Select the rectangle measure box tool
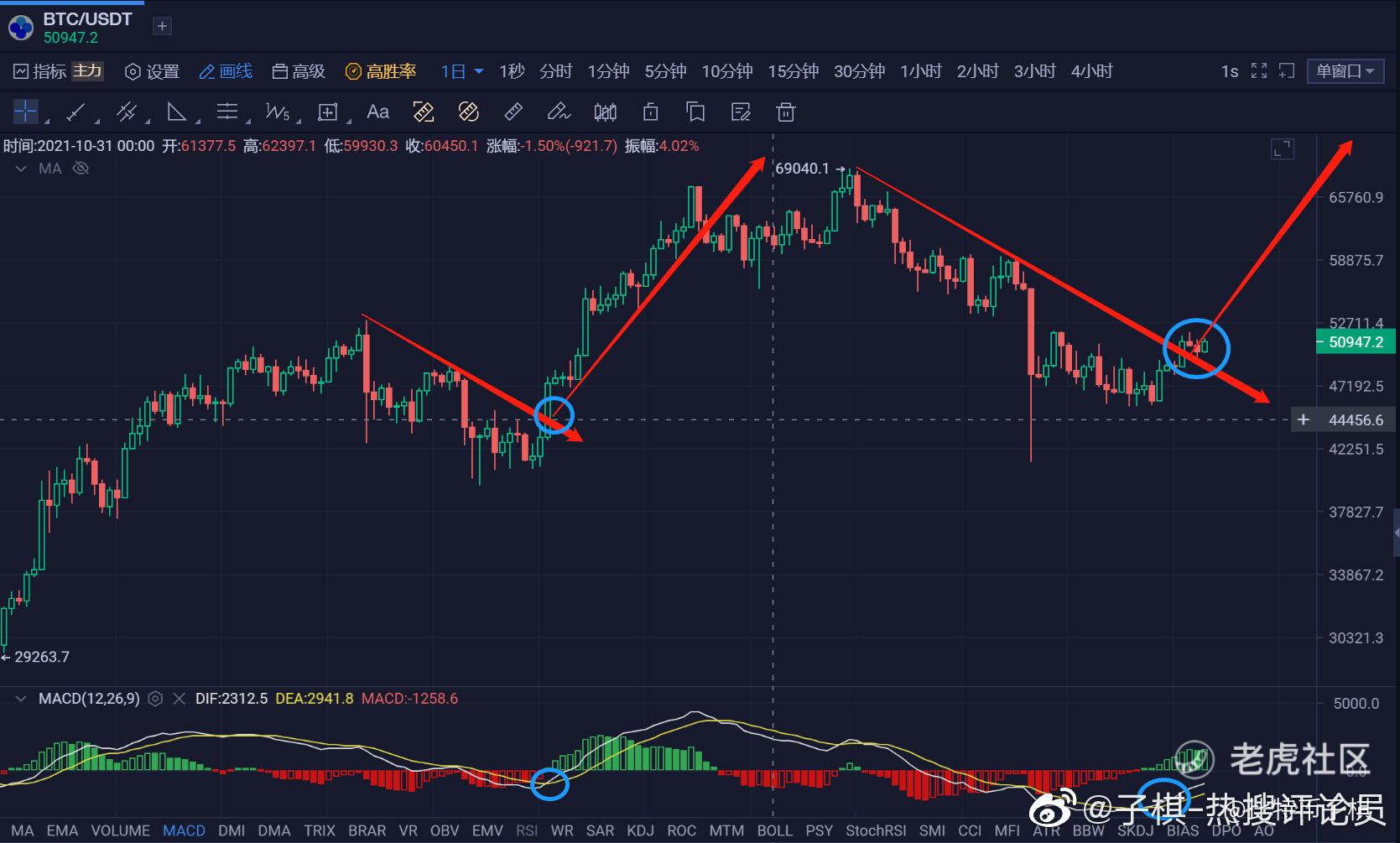1400x843 pixels. click(327, 112)
